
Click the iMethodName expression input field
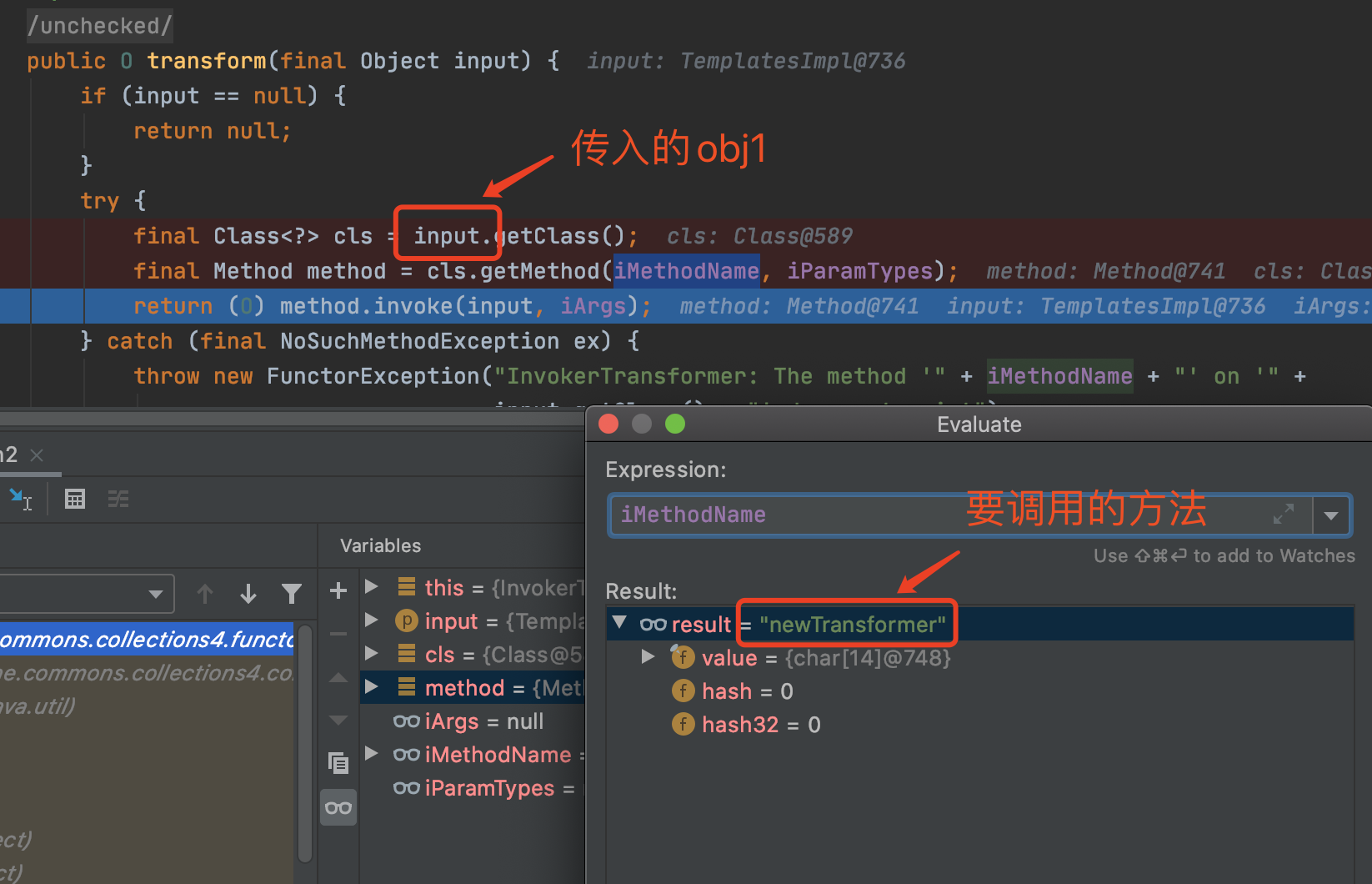tap(834, 515)
